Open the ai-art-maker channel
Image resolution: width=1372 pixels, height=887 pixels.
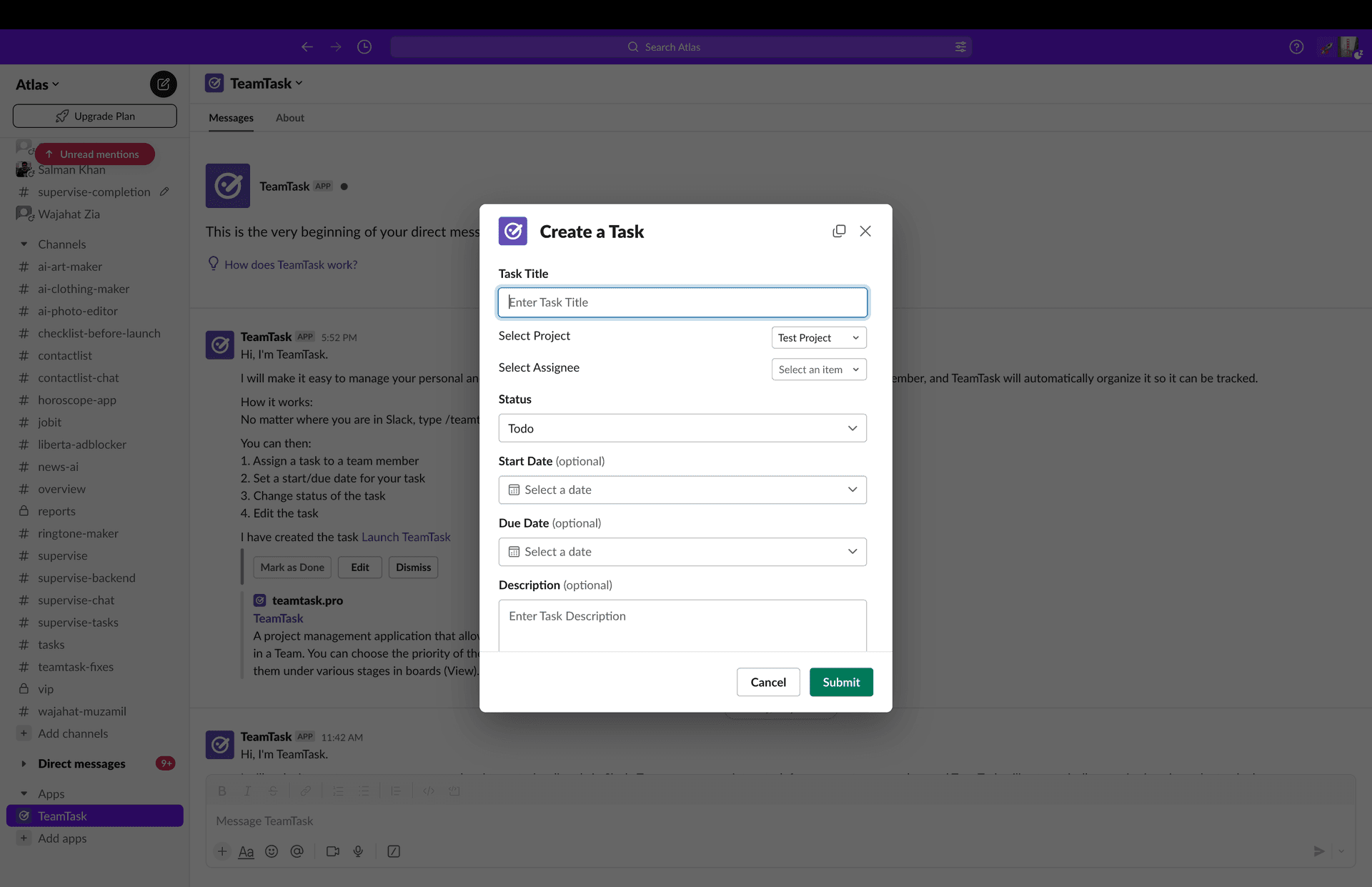click(x=70, y=267)
